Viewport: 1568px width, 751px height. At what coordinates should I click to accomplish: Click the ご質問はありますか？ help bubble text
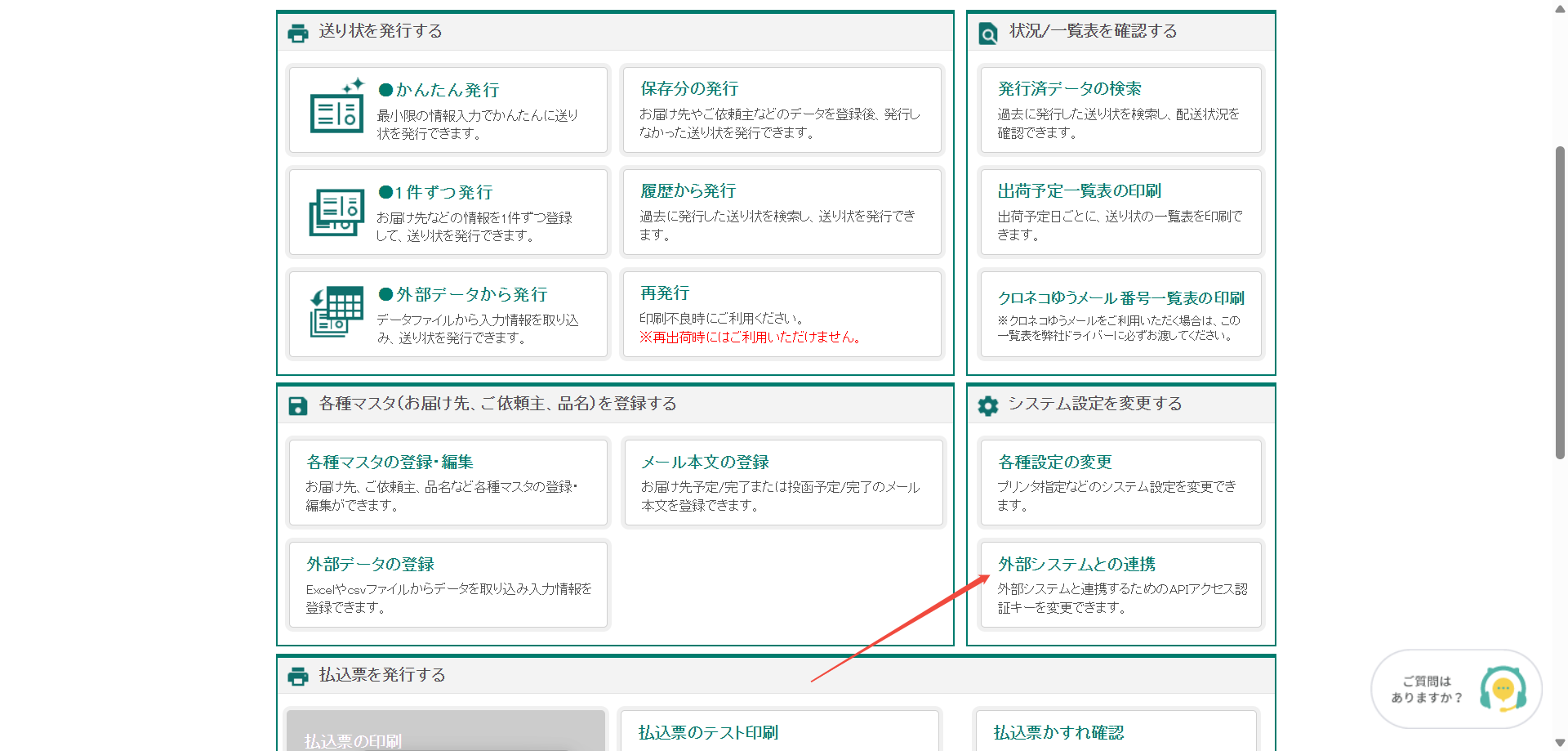1428,689
